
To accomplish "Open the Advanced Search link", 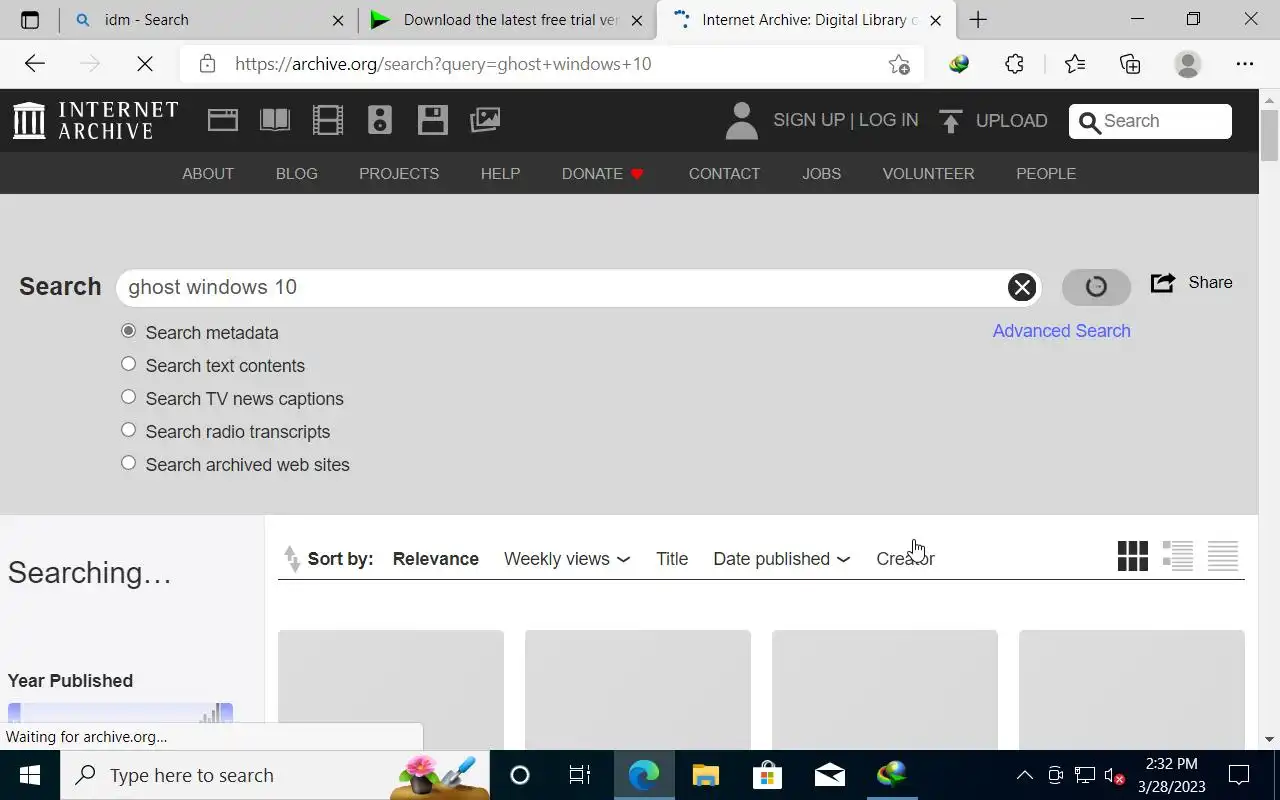I will pyautogui.click(x=1061, y=331).
